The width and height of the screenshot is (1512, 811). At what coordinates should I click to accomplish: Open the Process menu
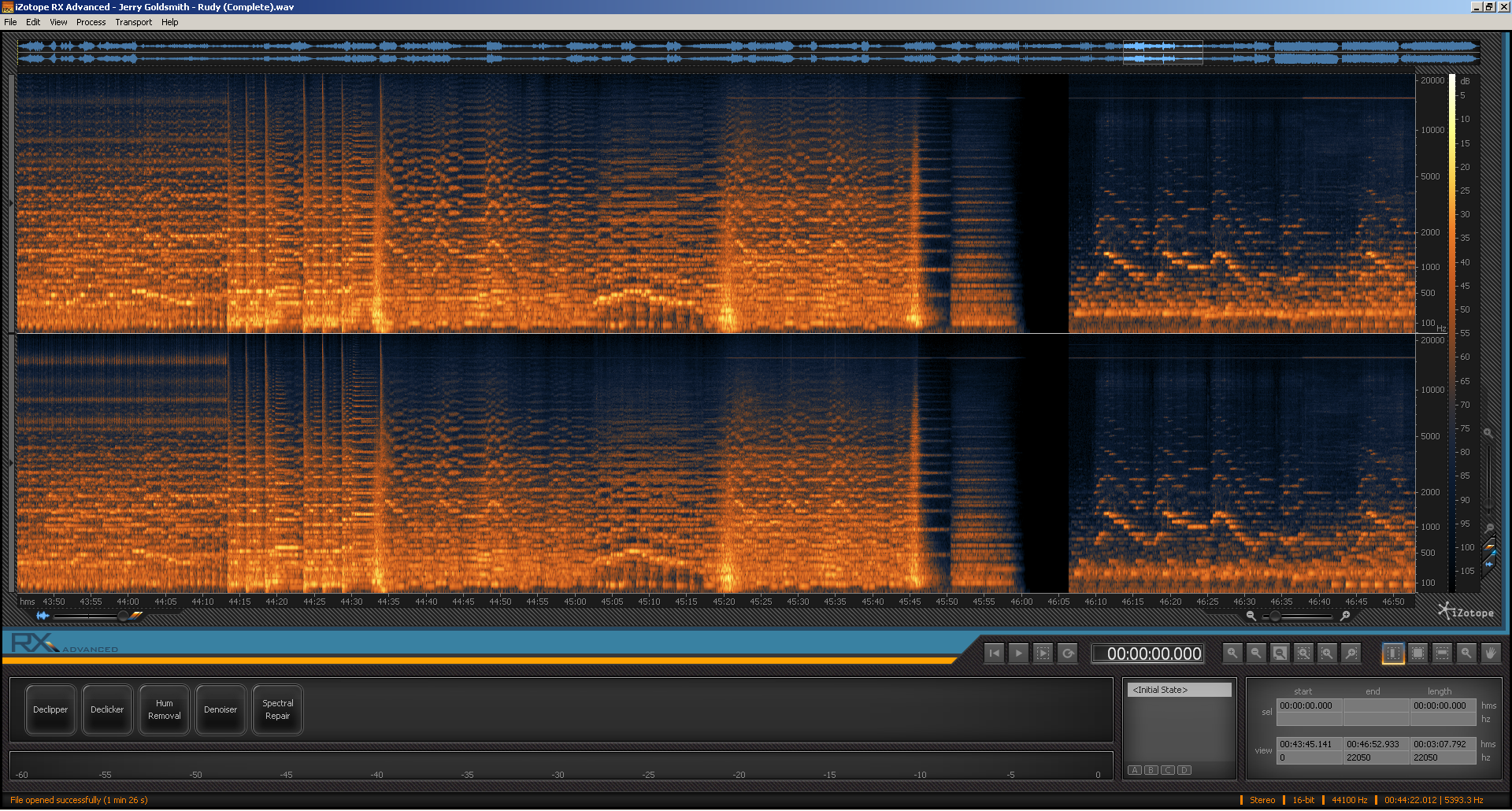(91, 22)
